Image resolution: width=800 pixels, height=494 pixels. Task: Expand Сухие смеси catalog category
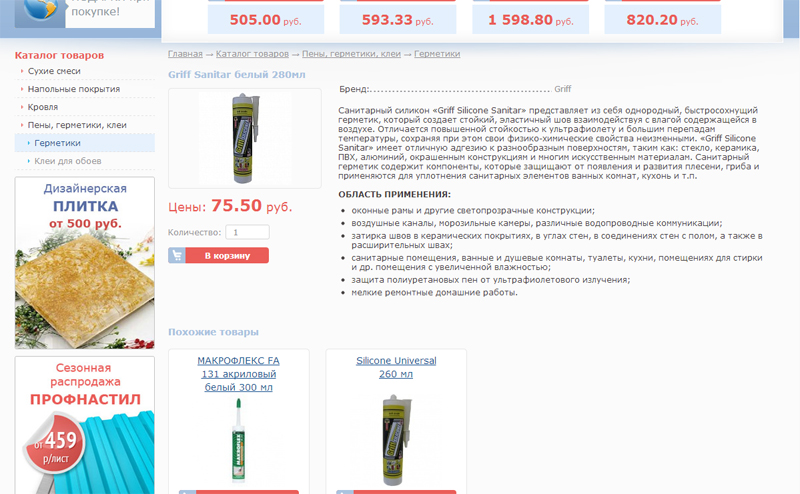pyautogui.click(x=54, y=71)
